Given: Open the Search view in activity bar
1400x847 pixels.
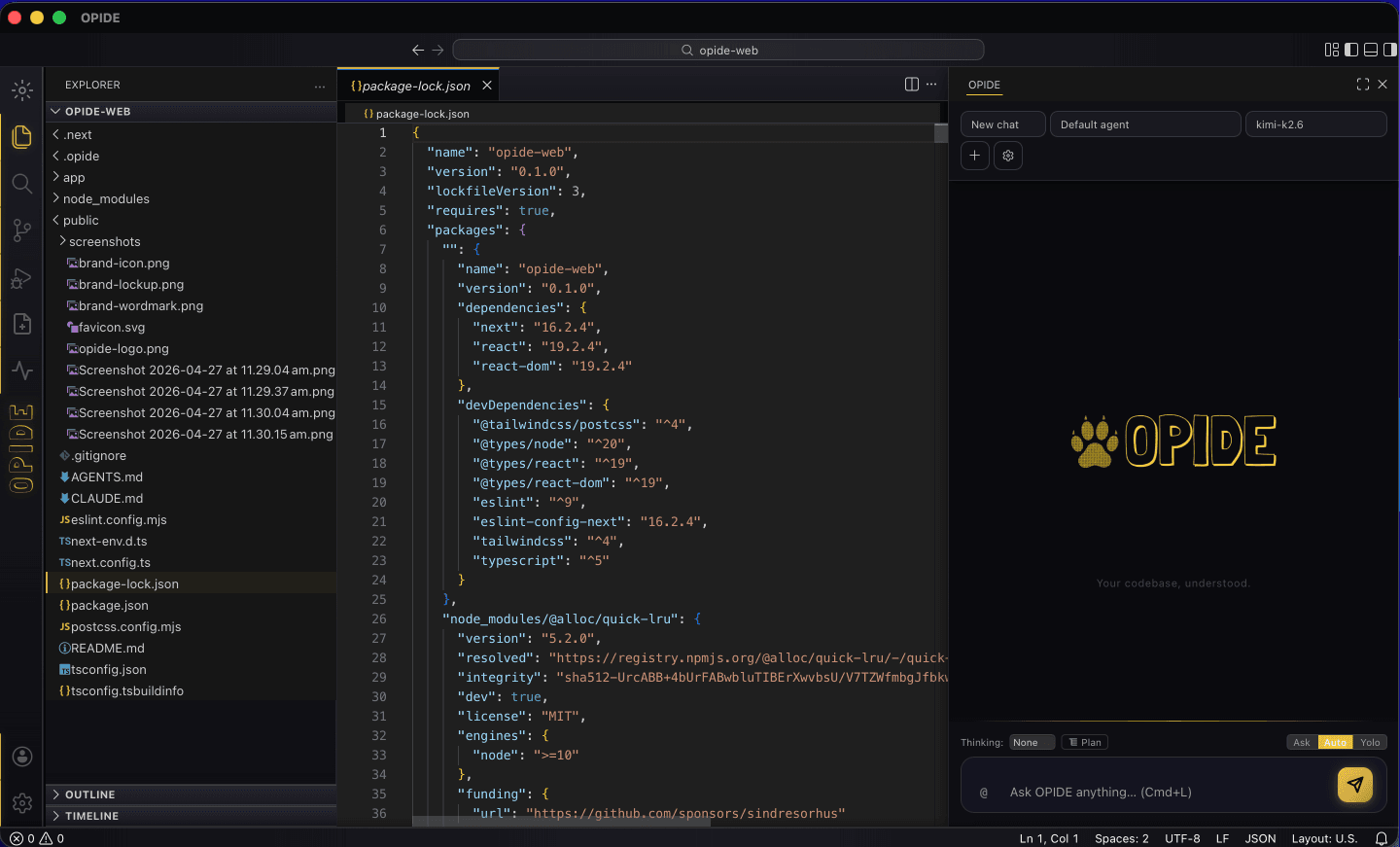Looking at the screenshot, I should click(21, 184).
